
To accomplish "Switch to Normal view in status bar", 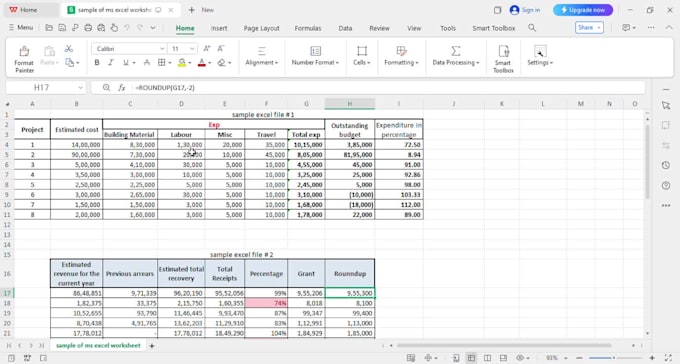I will pos(471,358).
